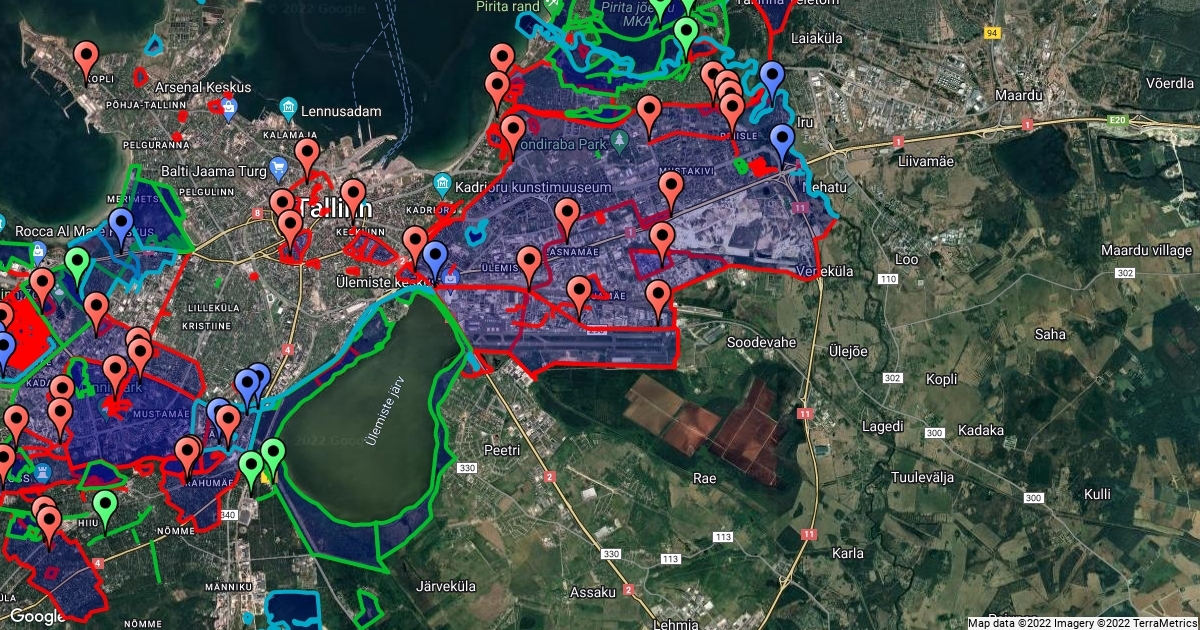
Task: Click the Peetri label
Action: click(x=502, y=451)
